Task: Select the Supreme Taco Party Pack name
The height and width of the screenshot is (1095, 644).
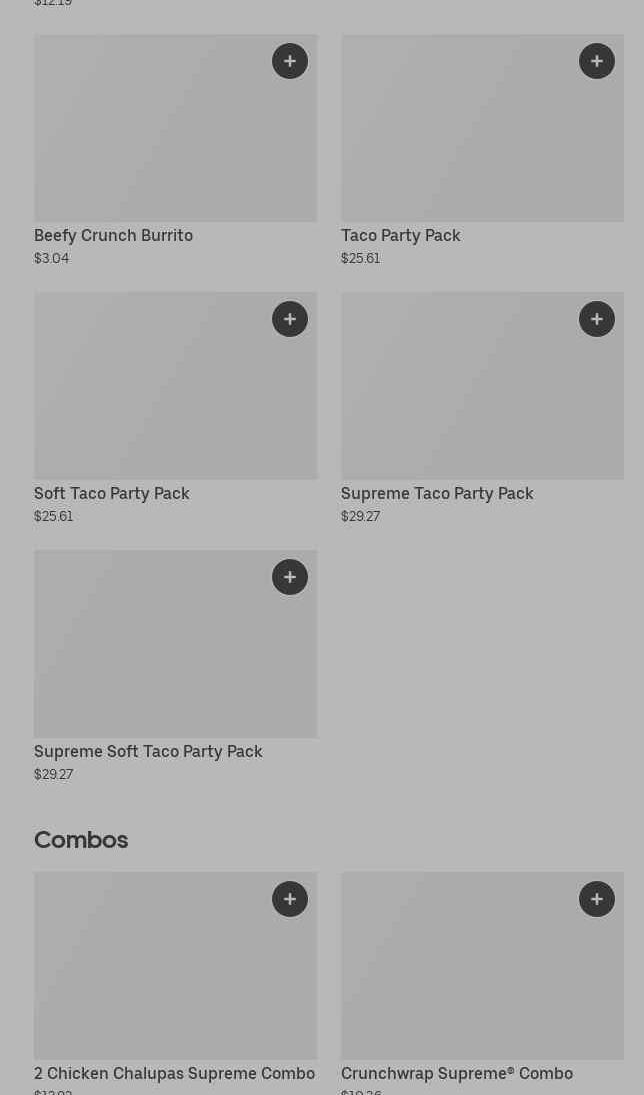Action: pos(437,494)
